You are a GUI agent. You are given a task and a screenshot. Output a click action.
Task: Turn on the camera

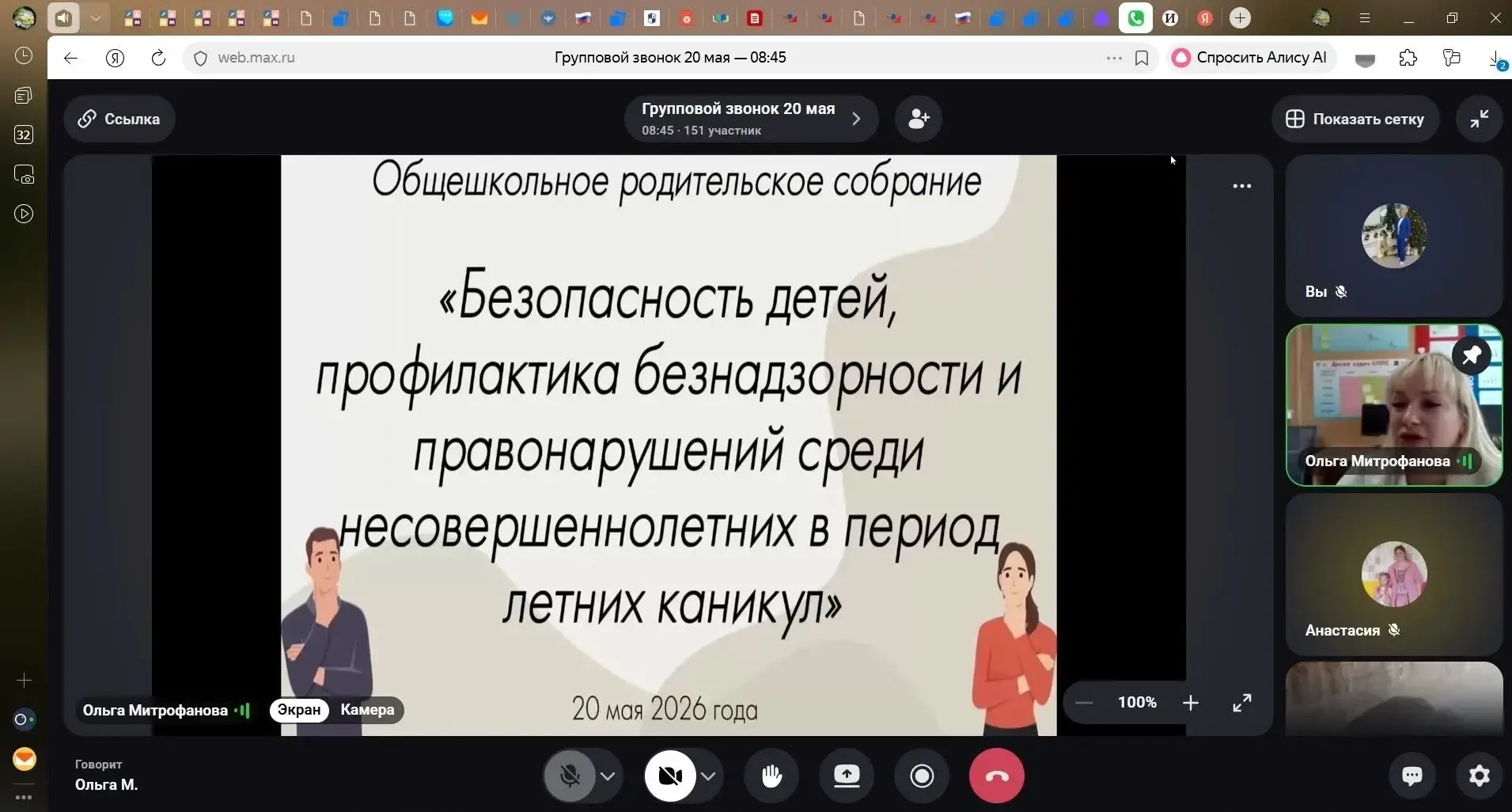670,776
